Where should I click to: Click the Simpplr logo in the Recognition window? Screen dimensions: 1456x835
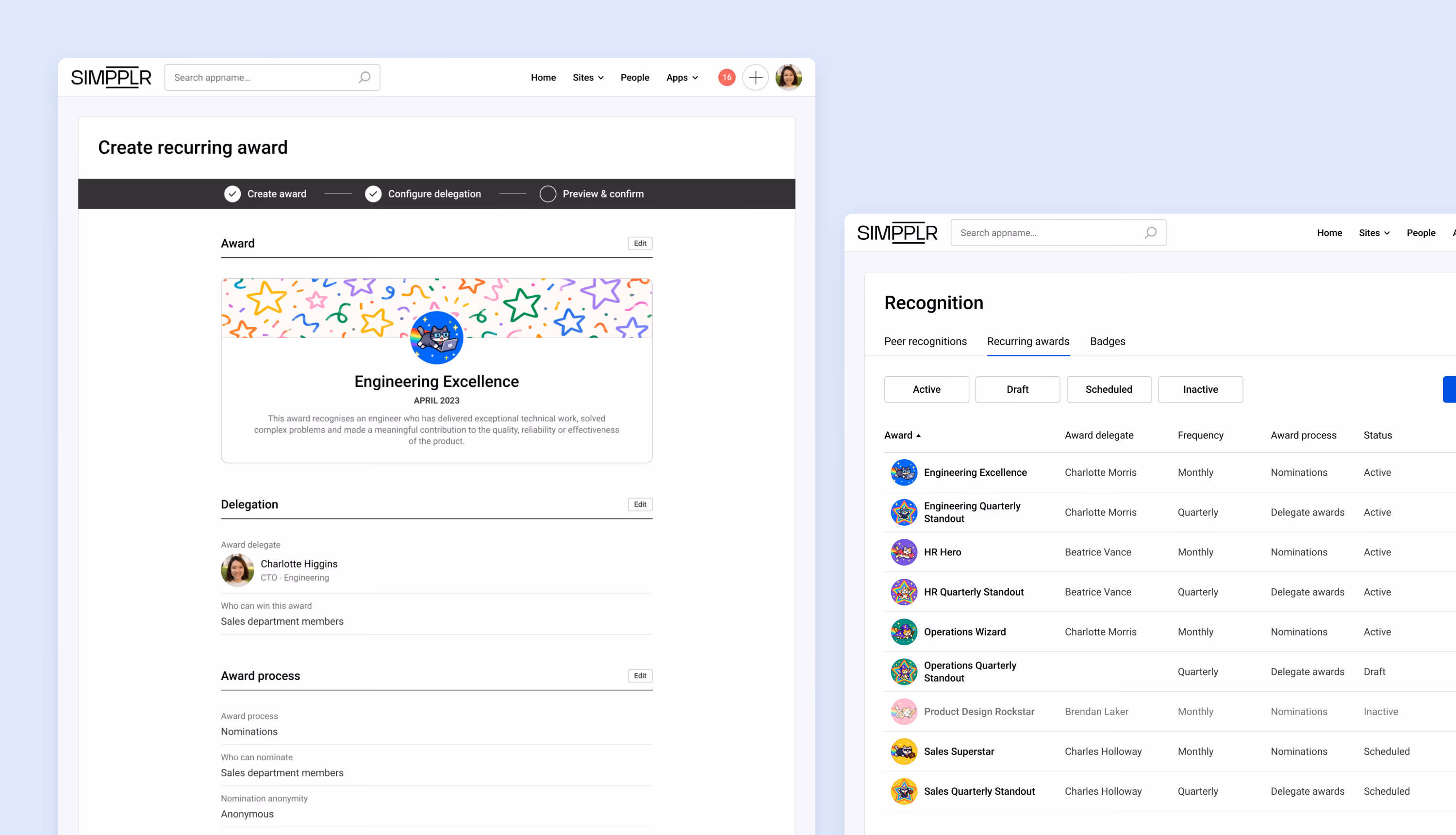[x=898, y=233]
